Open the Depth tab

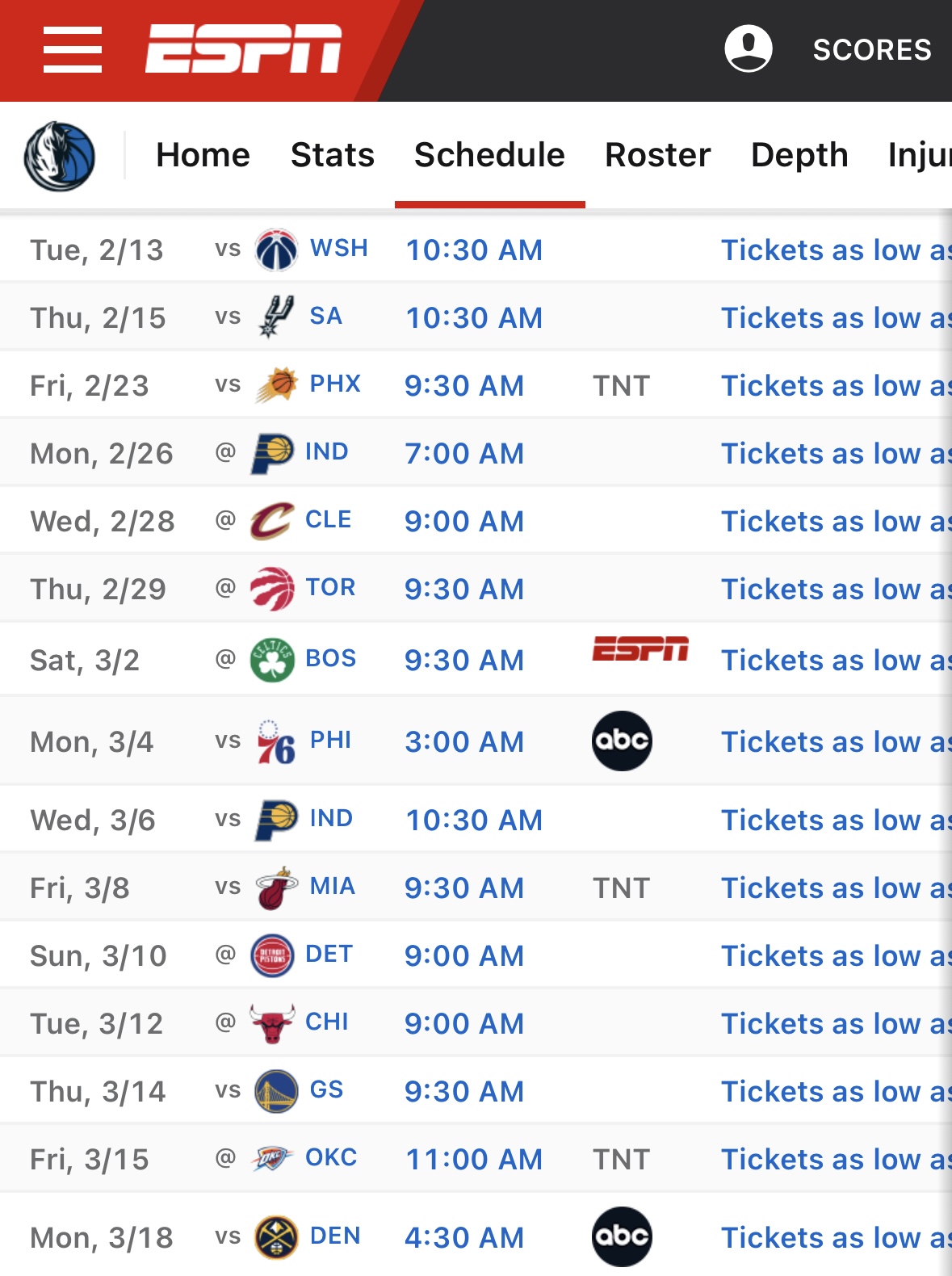tap(799, 155)
